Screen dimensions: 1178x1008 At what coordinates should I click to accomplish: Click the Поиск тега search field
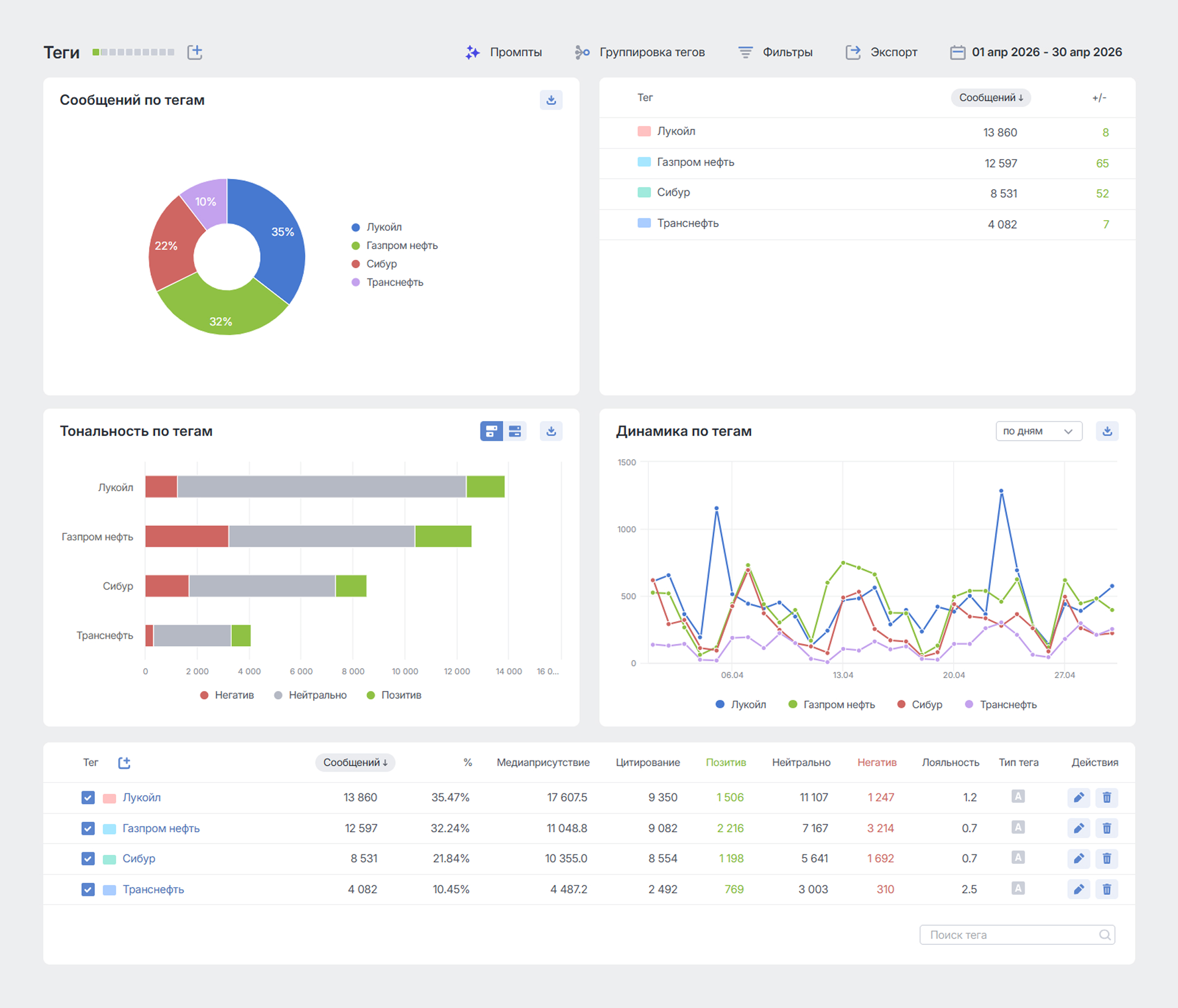point(1017,935)
